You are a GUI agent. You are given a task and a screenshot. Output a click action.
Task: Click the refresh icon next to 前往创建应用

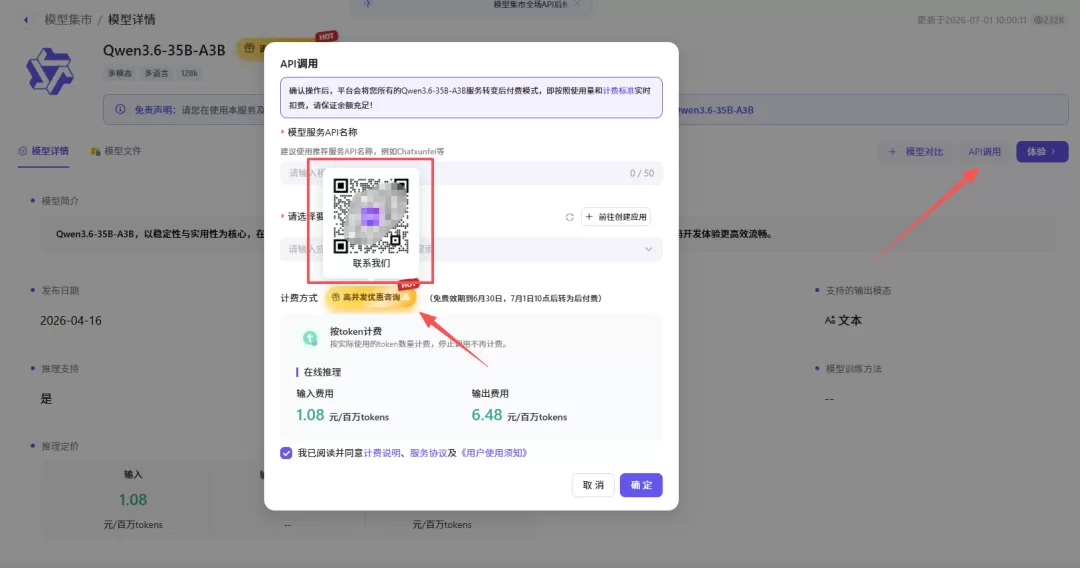(x=570, y=217)
